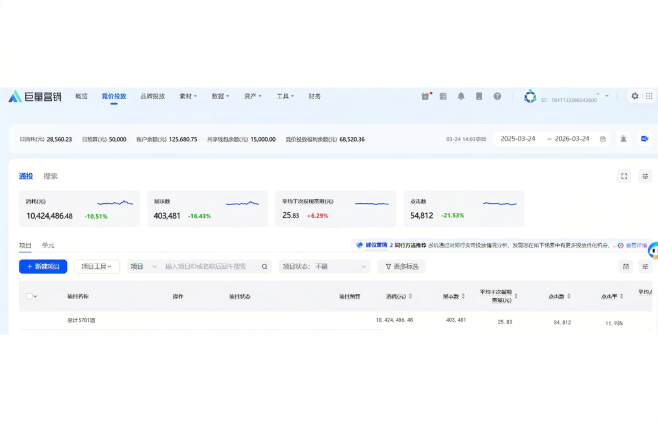
Task: Select the 项目 tab above the table
Action: [x=25, y=245]
